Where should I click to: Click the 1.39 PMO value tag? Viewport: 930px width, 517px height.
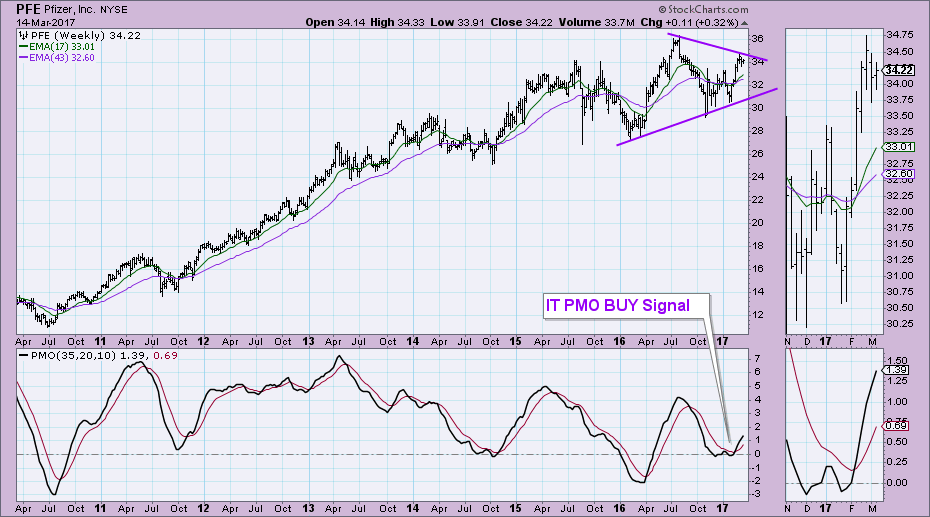(896, 369)
